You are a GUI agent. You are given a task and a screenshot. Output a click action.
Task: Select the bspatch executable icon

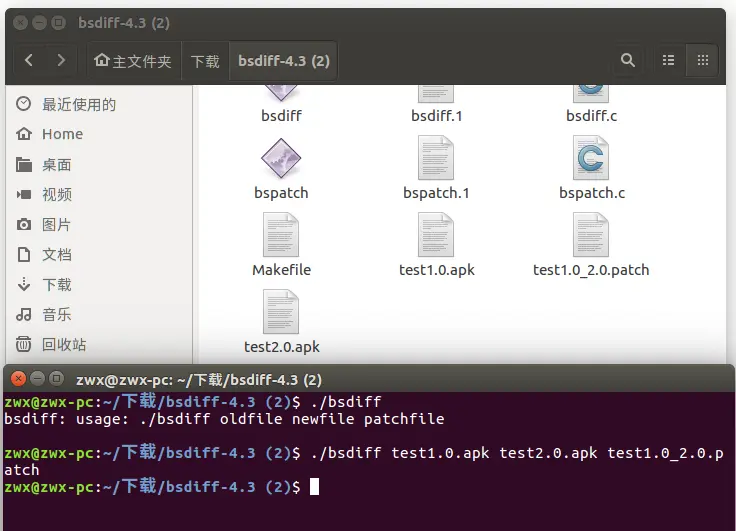(281, 158)
